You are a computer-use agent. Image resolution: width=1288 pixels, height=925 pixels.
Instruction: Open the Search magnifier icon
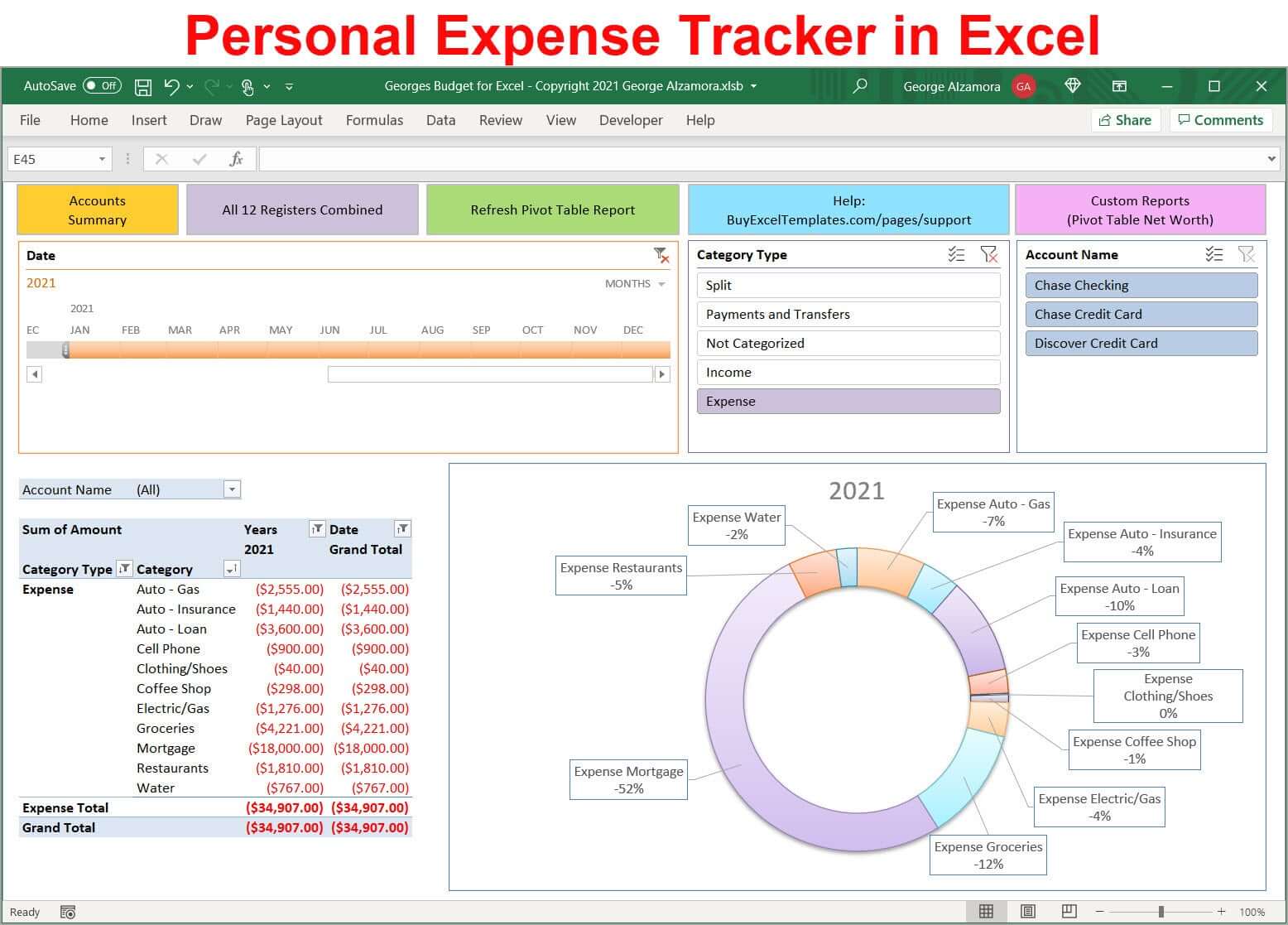[860, 85]
